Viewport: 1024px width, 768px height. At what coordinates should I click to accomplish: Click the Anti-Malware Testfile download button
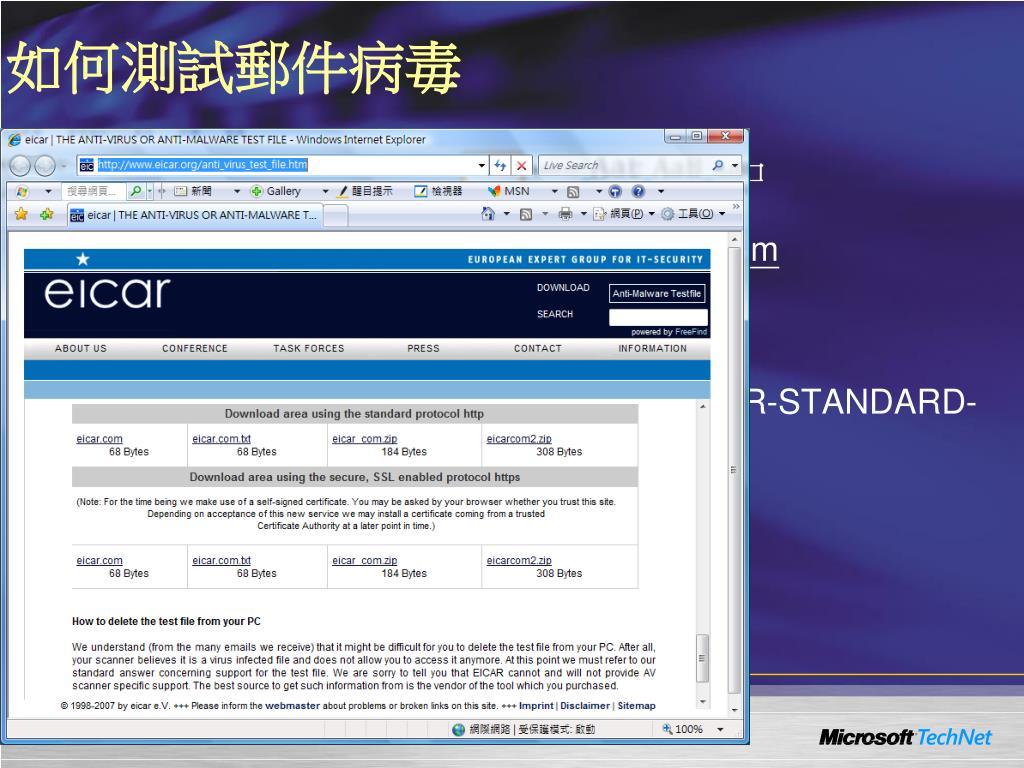pos(656,294)
